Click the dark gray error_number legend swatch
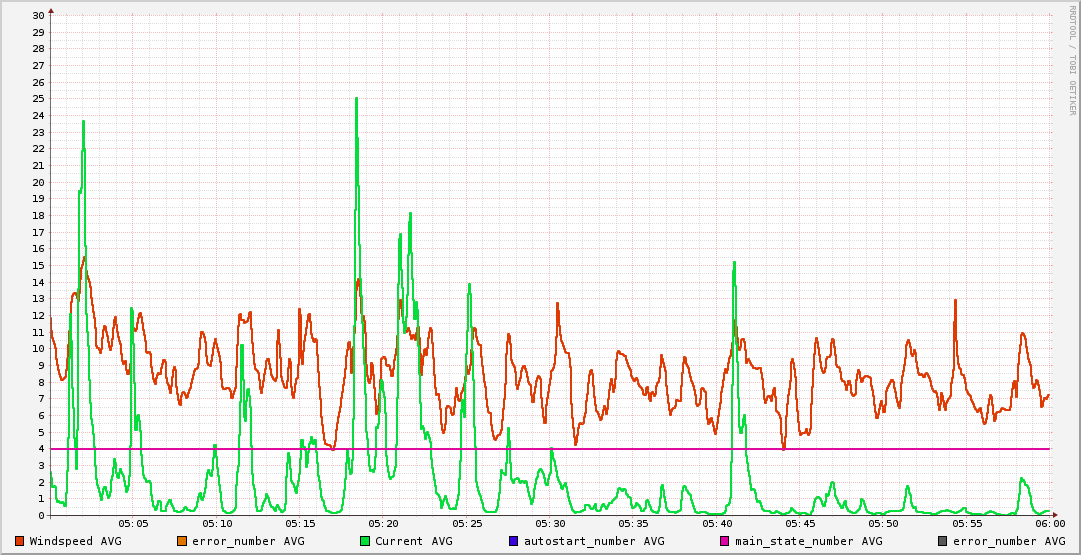Image resolution: width=1081 pixels, height=555 pixels. tap(943, 541)
